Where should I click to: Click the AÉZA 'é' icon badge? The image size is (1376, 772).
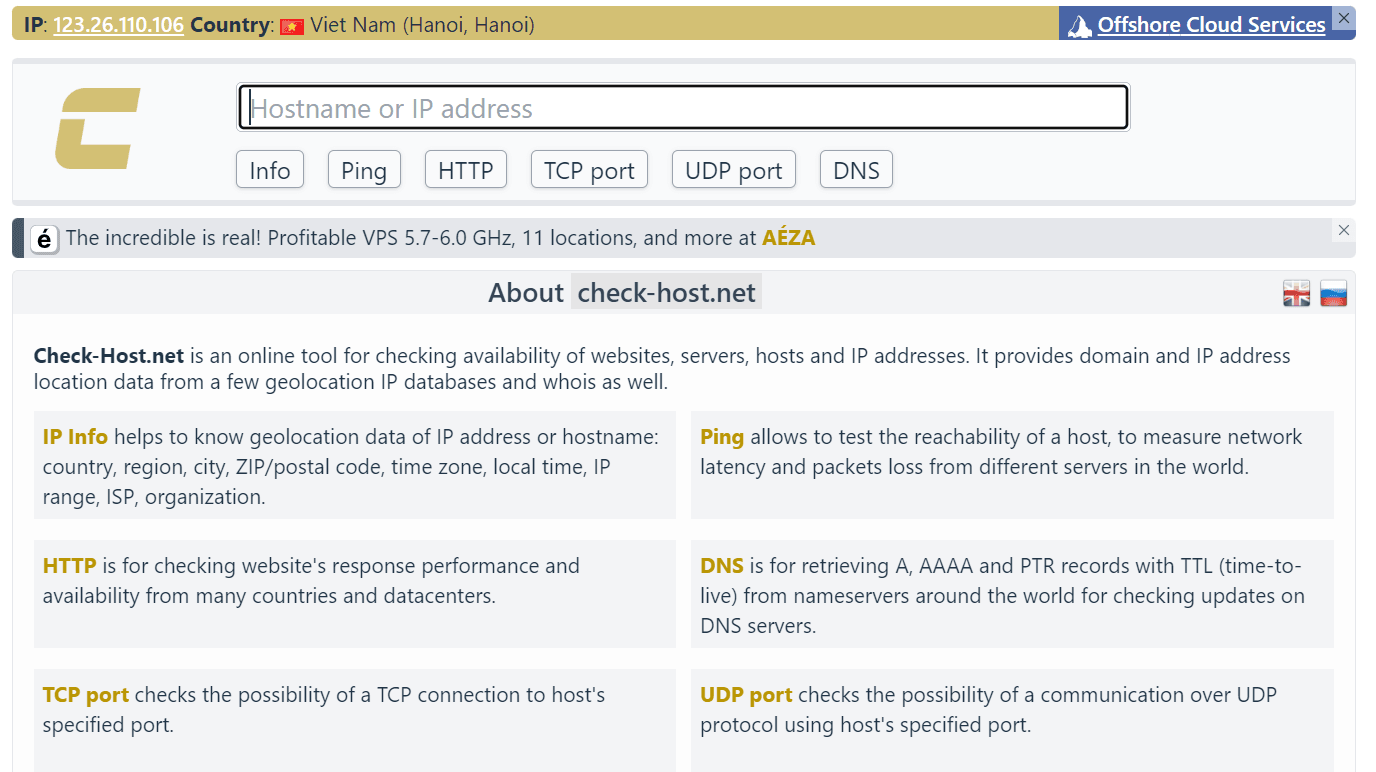tap(44, 239)
